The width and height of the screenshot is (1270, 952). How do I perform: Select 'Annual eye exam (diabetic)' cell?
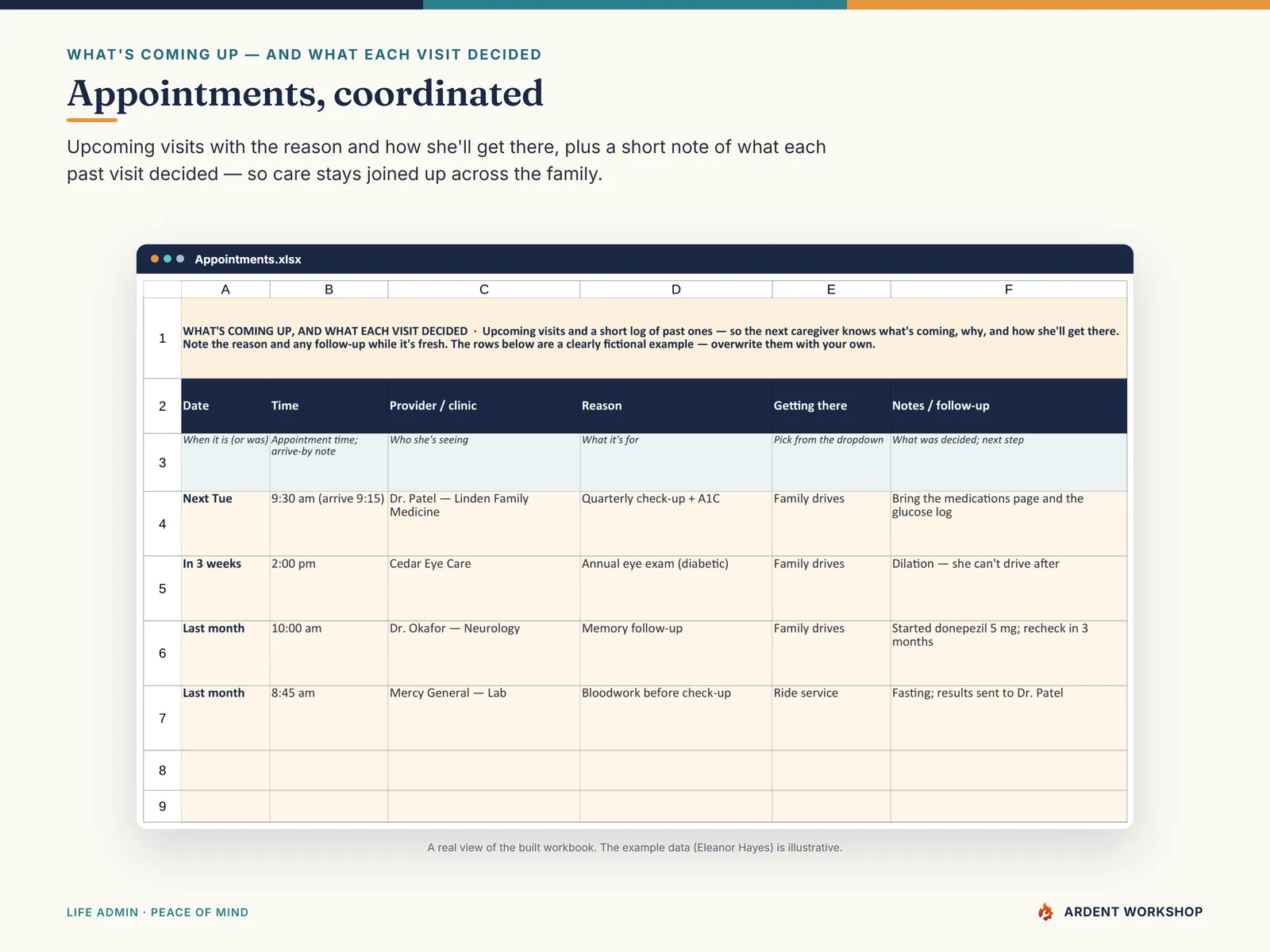coord(676,589)
